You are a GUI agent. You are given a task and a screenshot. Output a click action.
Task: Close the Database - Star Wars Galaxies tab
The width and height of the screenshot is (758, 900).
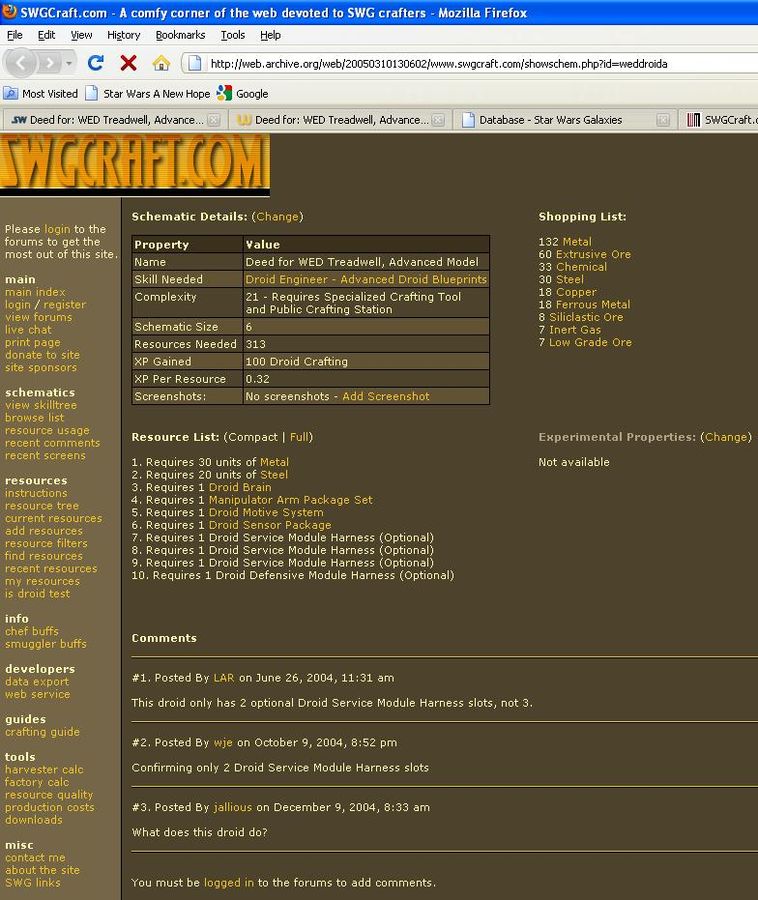(x=663, y=120)
